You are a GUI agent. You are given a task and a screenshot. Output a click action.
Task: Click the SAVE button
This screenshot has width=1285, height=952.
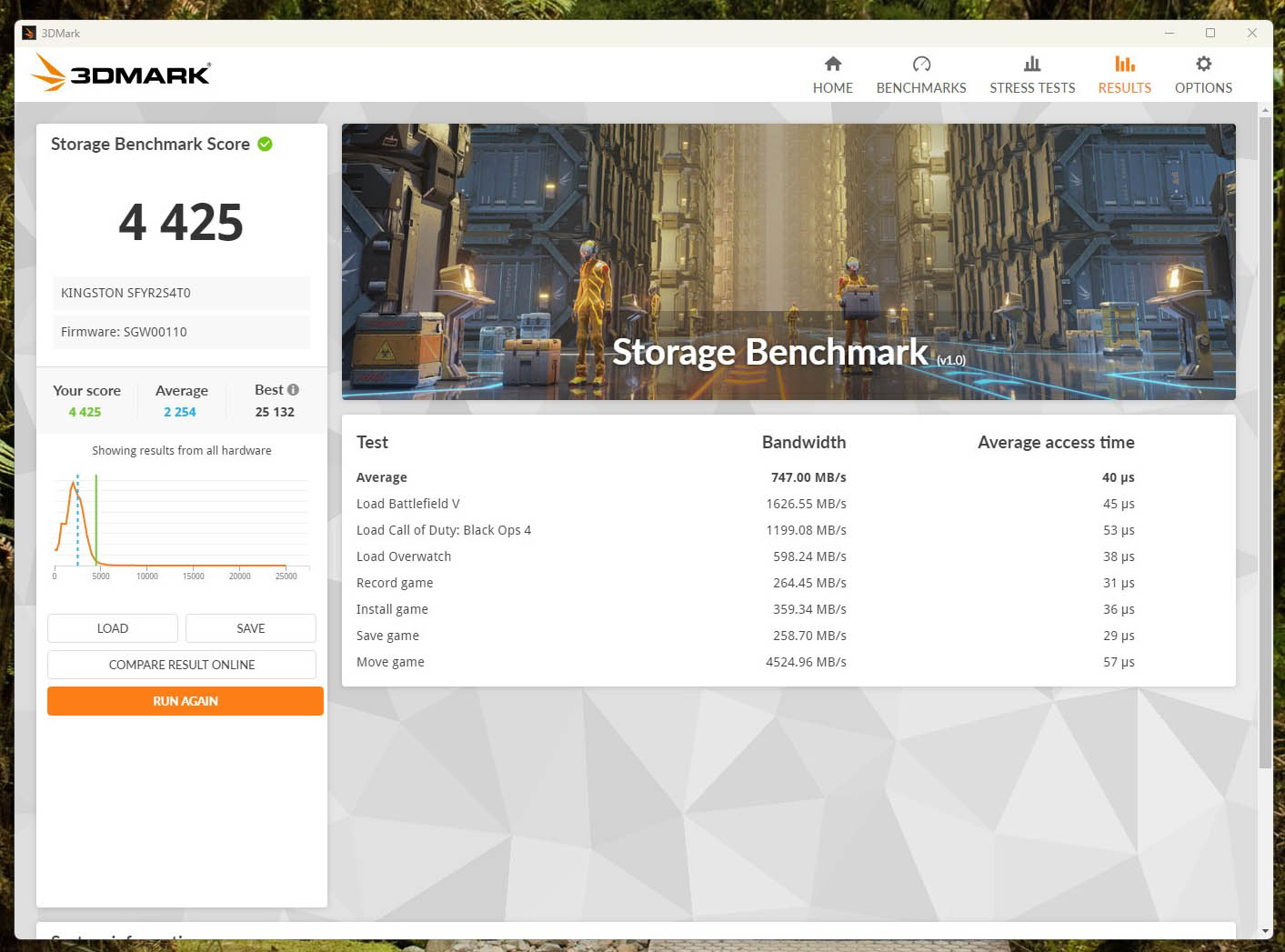click(x=251, y=628)
